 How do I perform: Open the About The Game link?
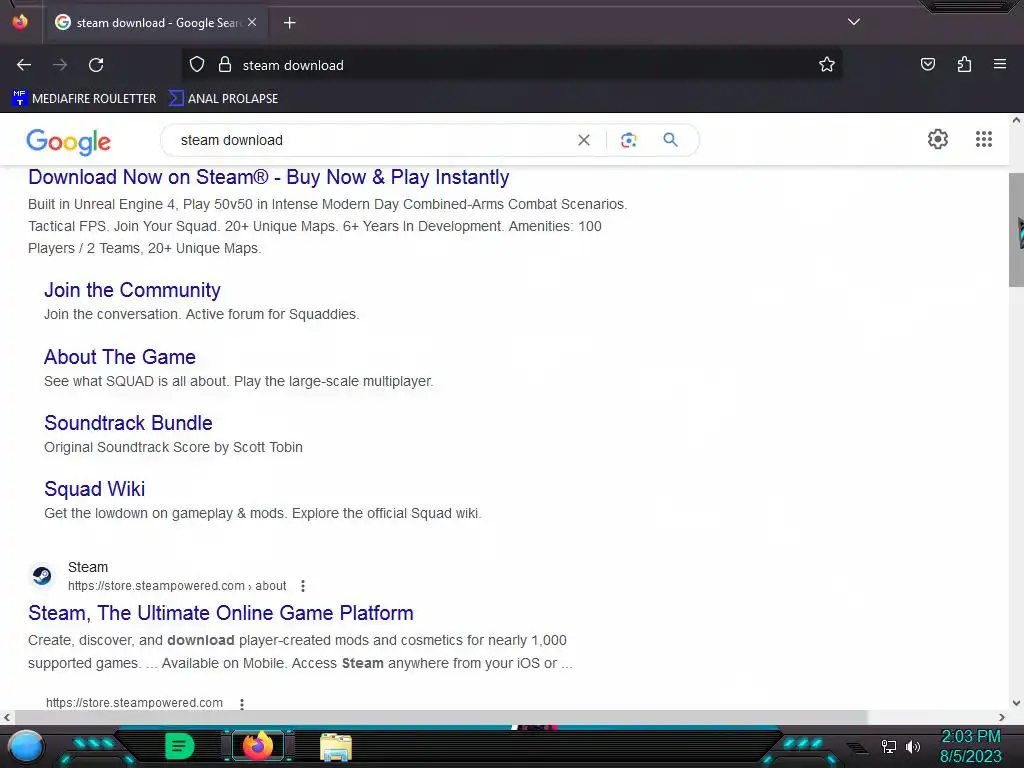tap(120, 357)
